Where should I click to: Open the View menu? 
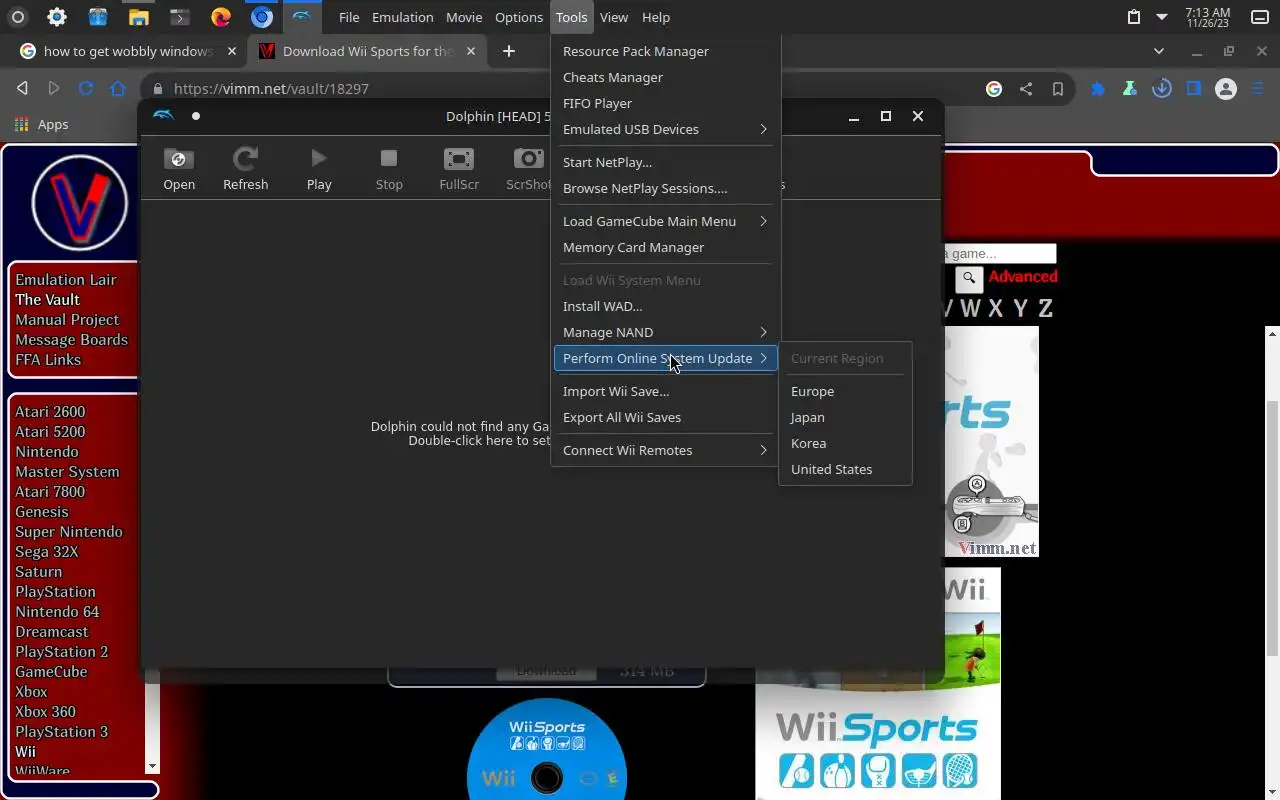[614, 17]
